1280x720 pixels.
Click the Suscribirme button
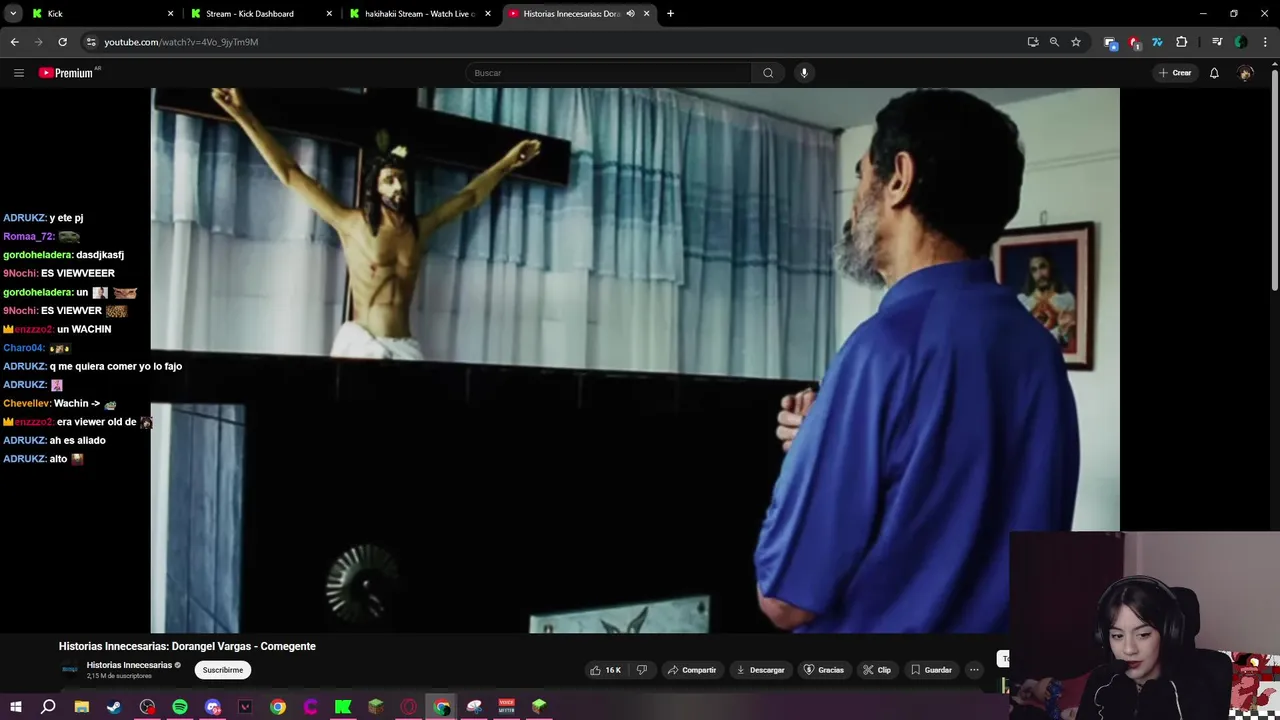pyautogui.click(x=222, y=670)
